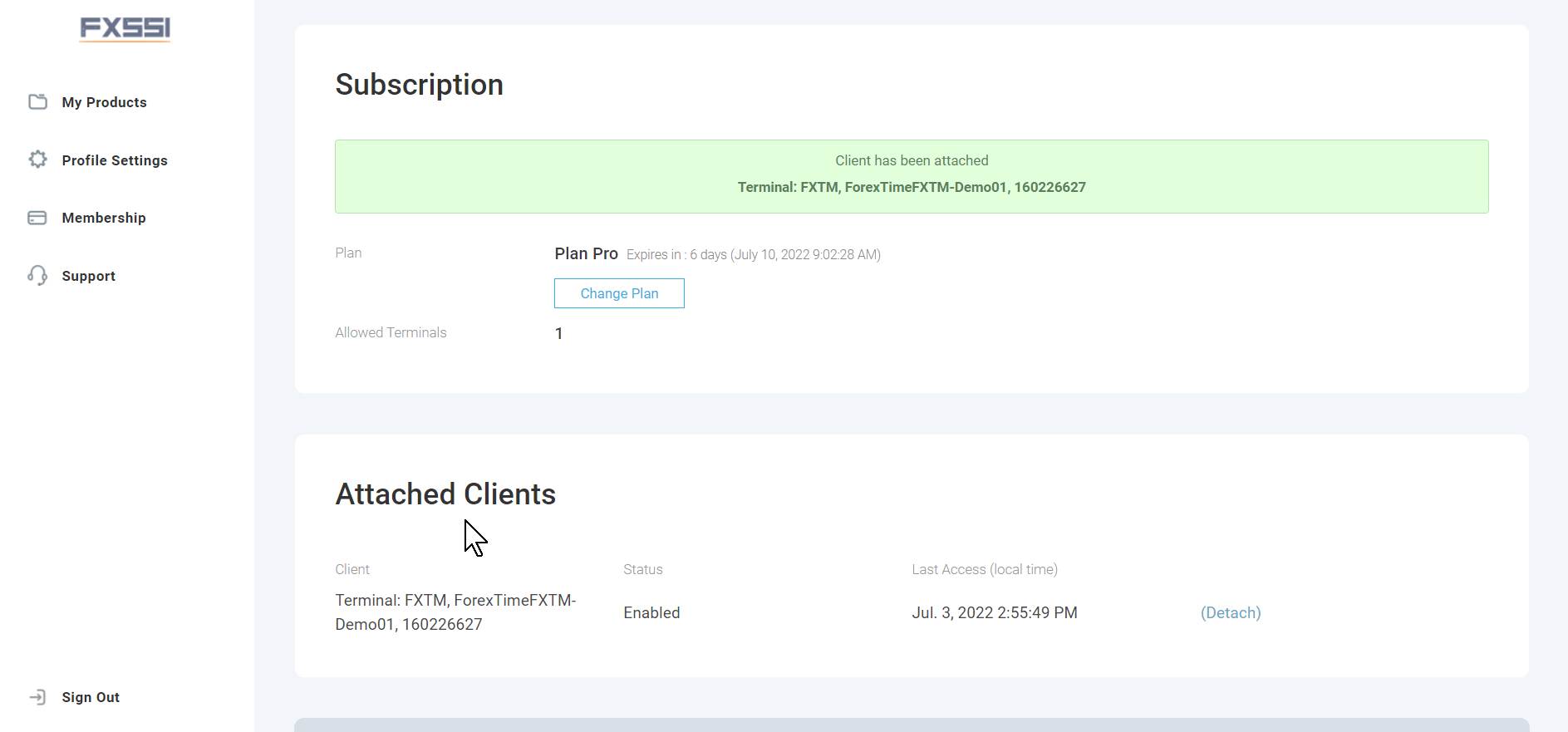The width and height of the screenshot is (1568, 732).
Task: Open the Membership page
Action: 104,218
